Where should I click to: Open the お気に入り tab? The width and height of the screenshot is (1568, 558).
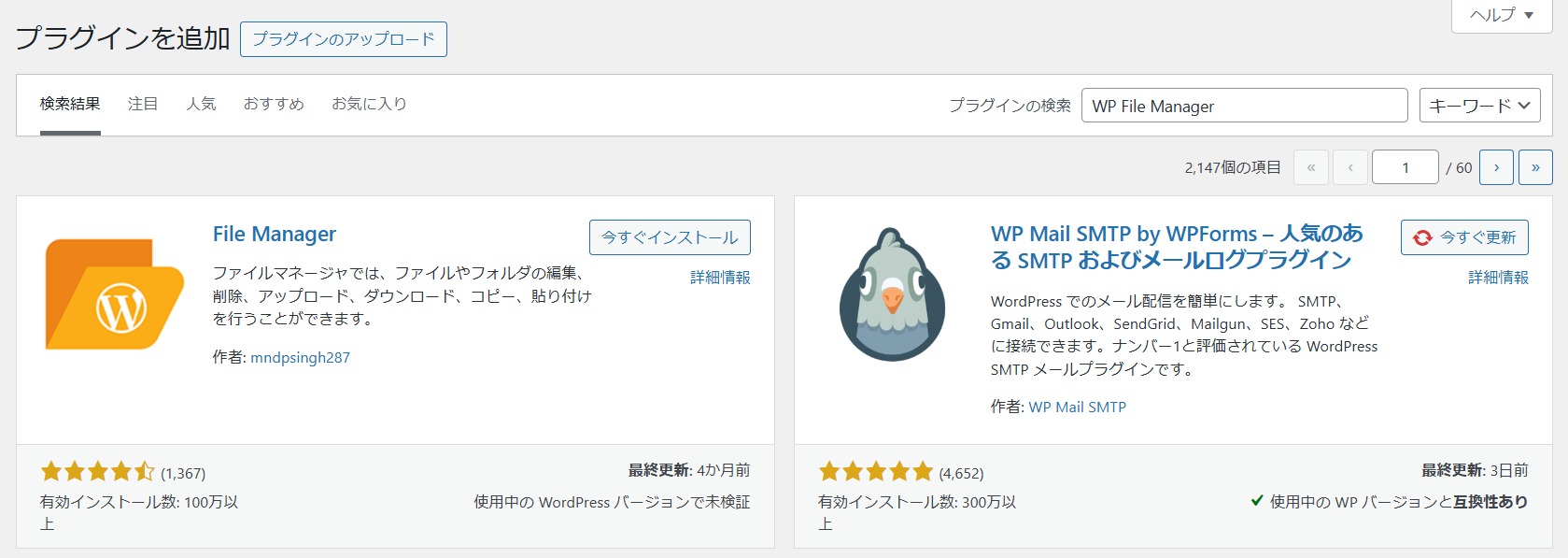pos(369,104)
